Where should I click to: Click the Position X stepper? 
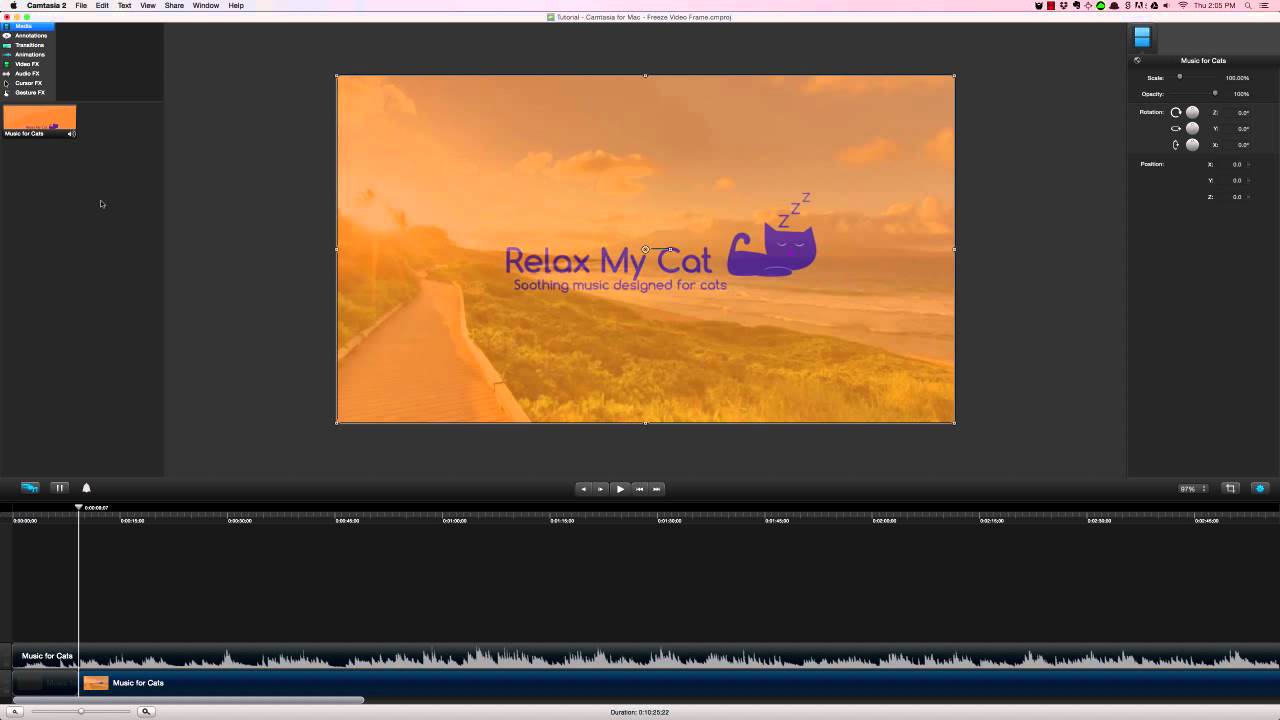click(1248, 164)
